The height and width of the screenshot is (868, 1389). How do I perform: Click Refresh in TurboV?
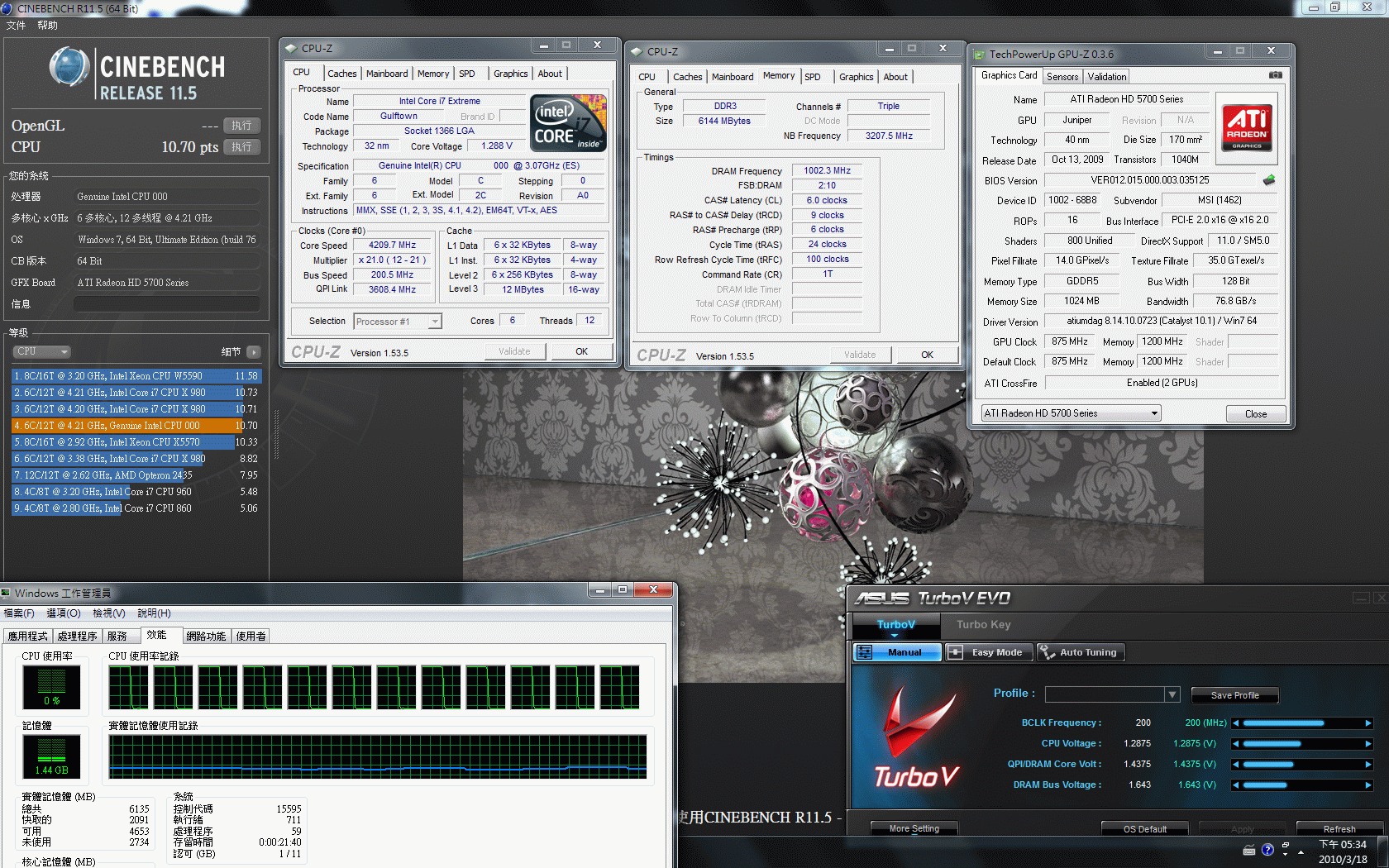click(x=1339, y=828)
